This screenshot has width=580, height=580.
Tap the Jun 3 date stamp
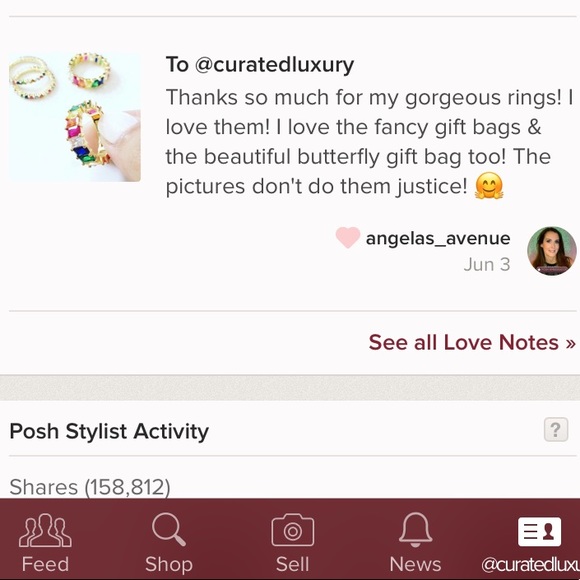(487, 264)
